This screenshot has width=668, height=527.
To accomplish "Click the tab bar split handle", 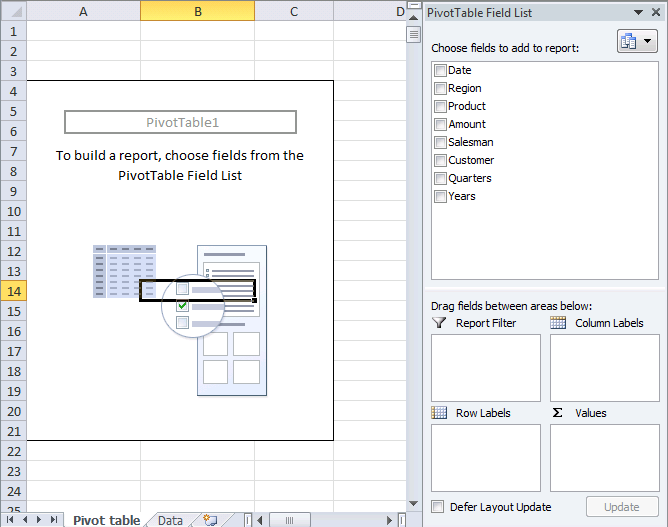I will pos(248,520).
